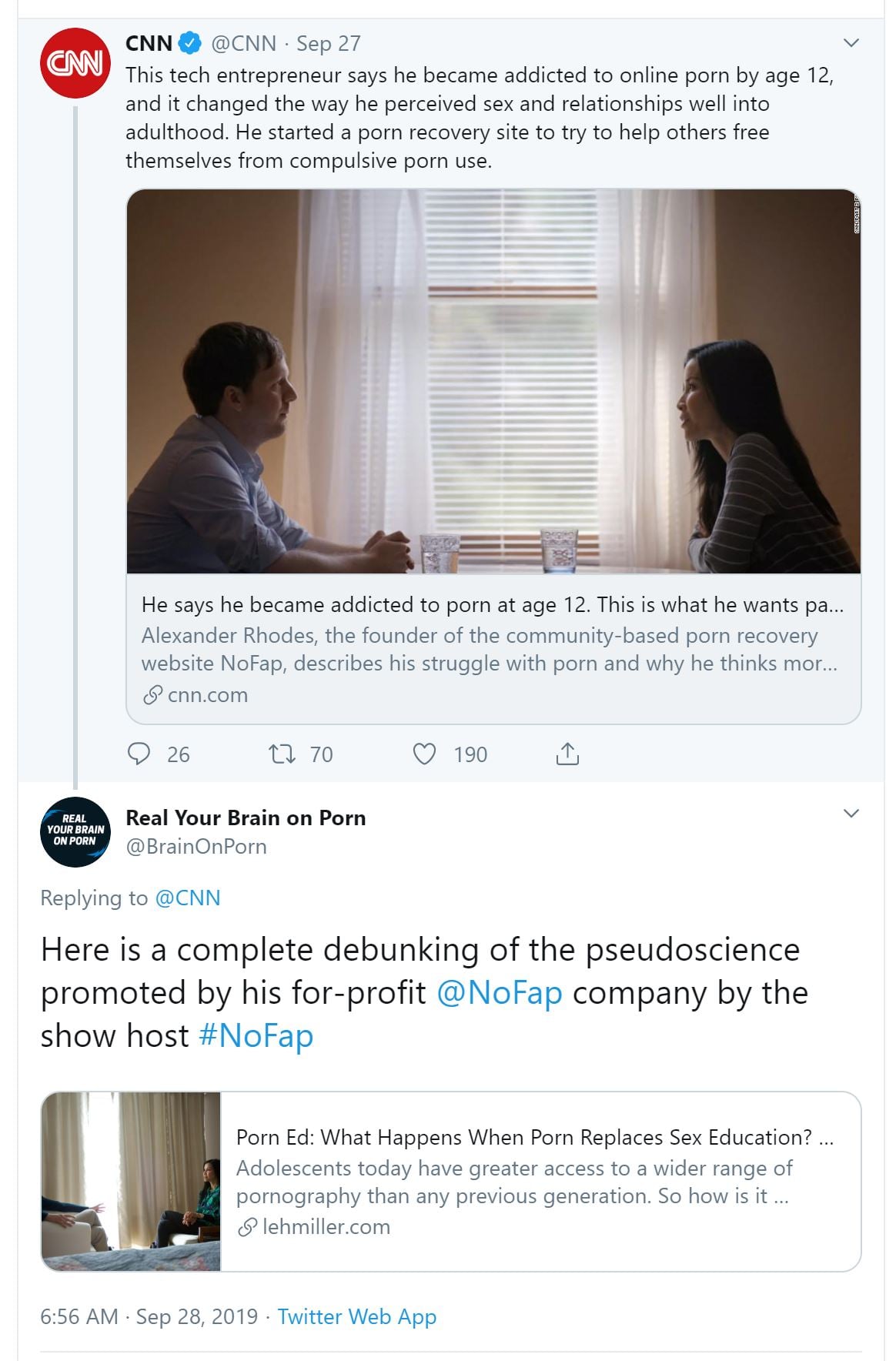Open @CNN in the Replying to line
This screenshot has height=1361, width=896.
pos(188,898)
